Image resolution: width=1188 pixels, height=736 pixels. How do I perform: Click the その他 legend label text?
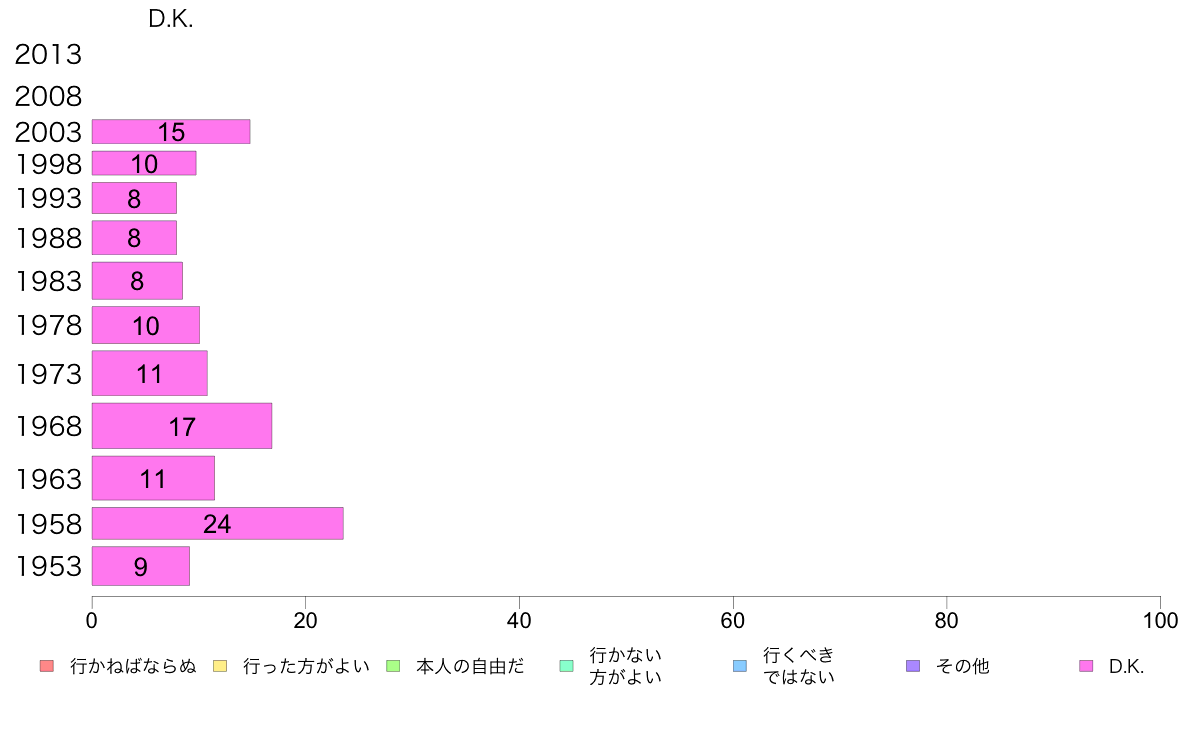962,666
